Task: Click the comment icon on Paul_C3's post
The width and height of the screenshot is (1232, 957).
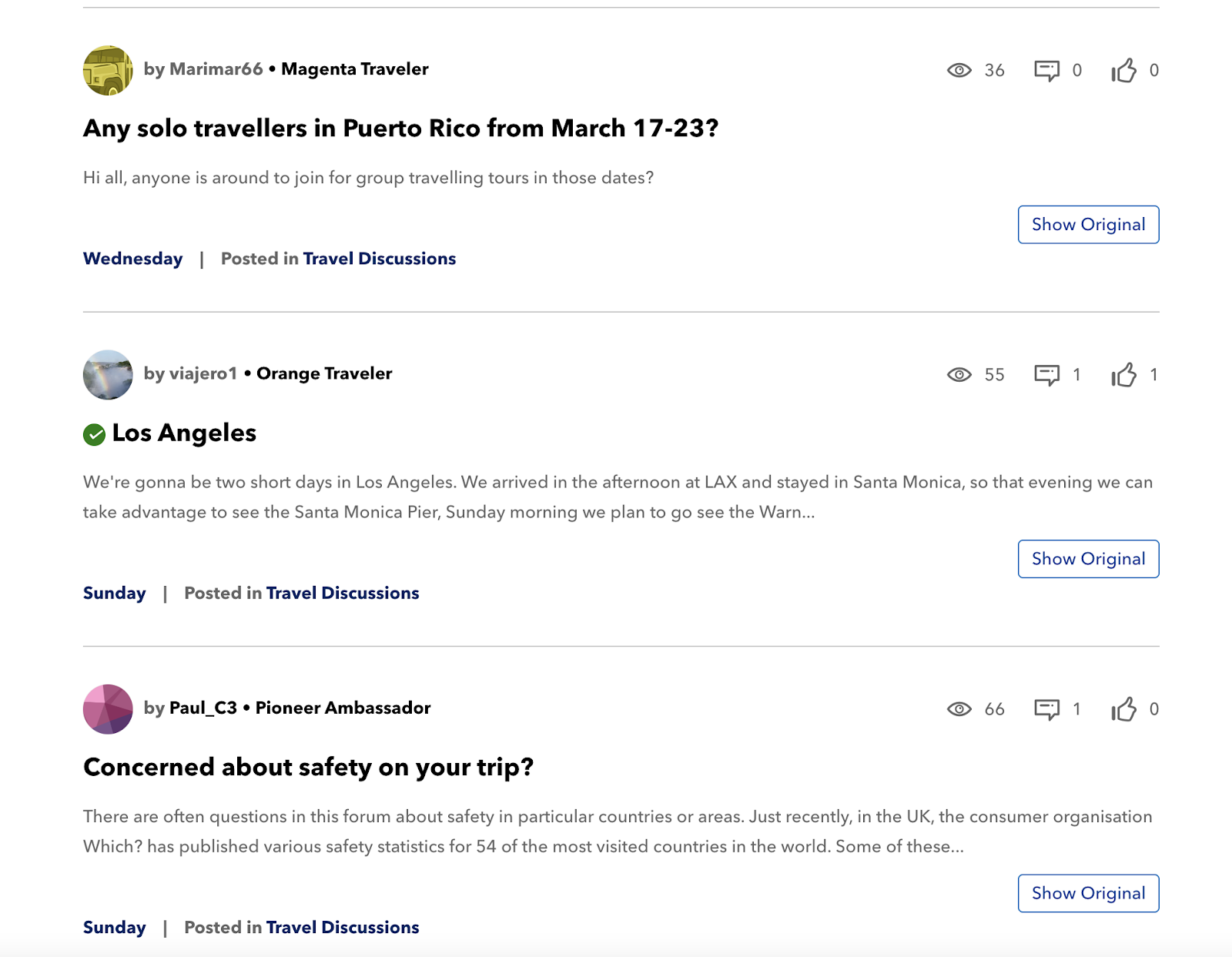Action: click(x=1046, y=709)
